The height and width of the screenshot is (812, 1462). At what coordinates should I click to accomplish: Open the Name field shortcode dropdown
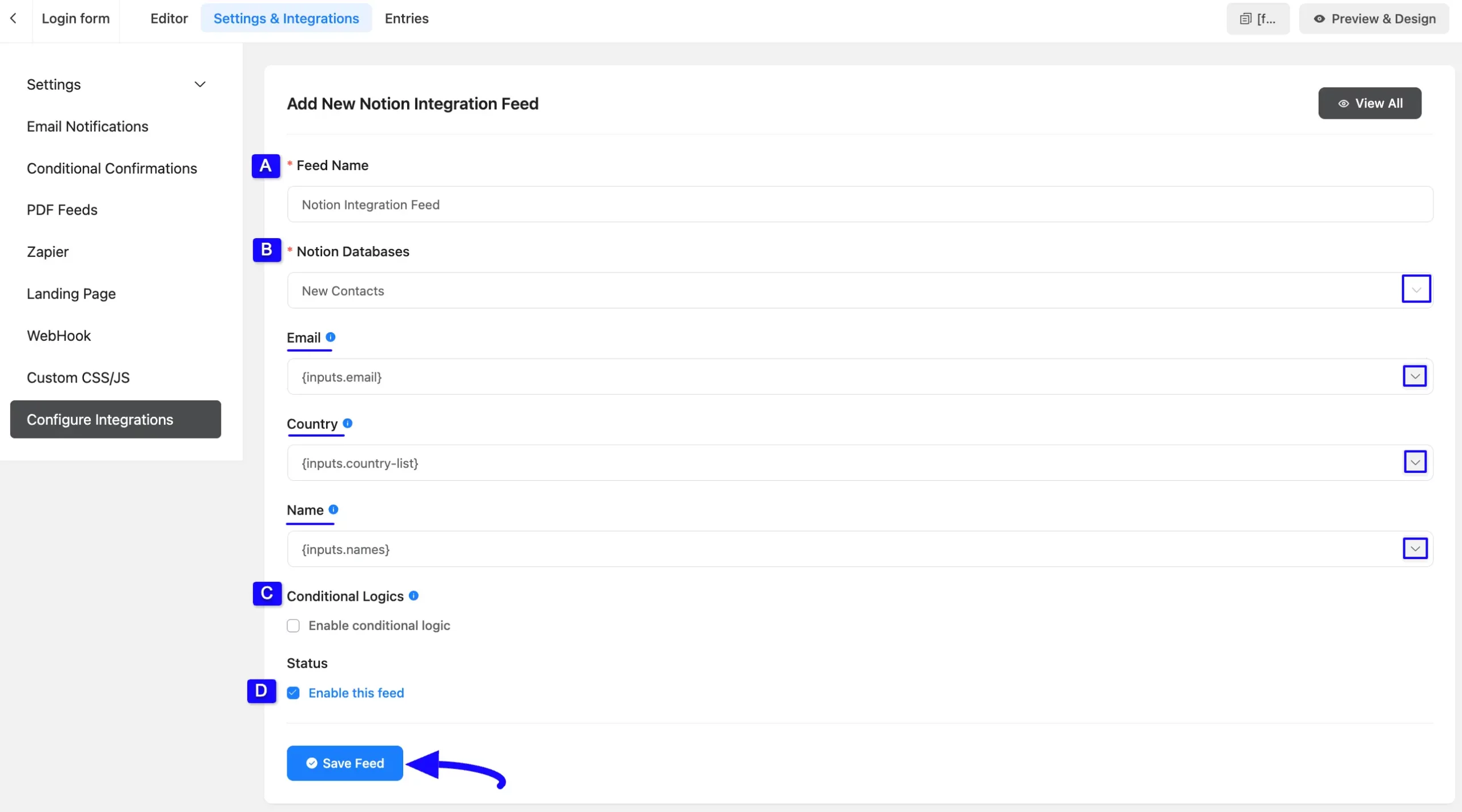tap(1415, 549)
